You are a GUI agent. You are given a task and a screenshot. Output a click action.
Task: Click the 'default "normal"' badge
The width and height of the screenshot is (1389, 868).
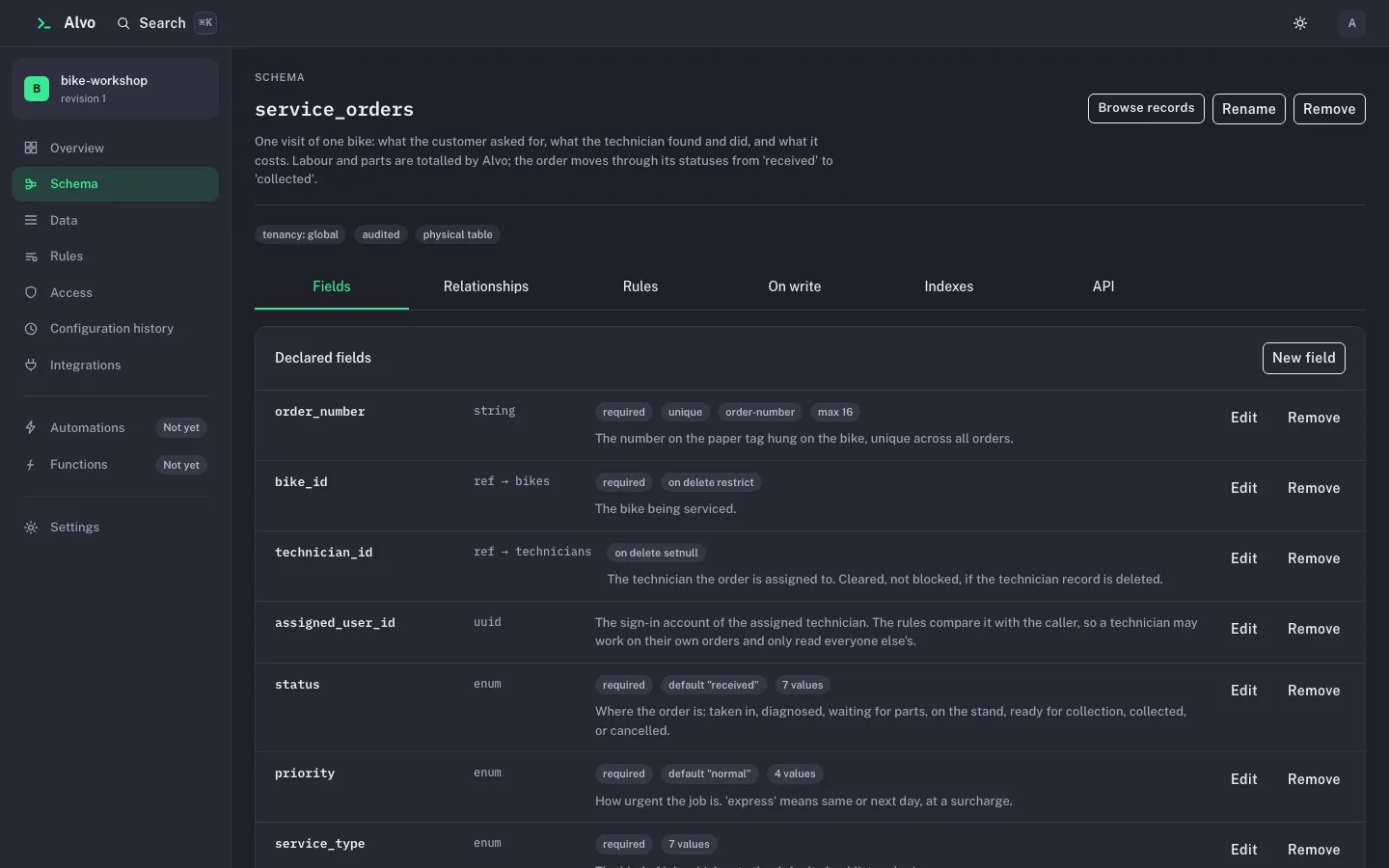[709, 773]
